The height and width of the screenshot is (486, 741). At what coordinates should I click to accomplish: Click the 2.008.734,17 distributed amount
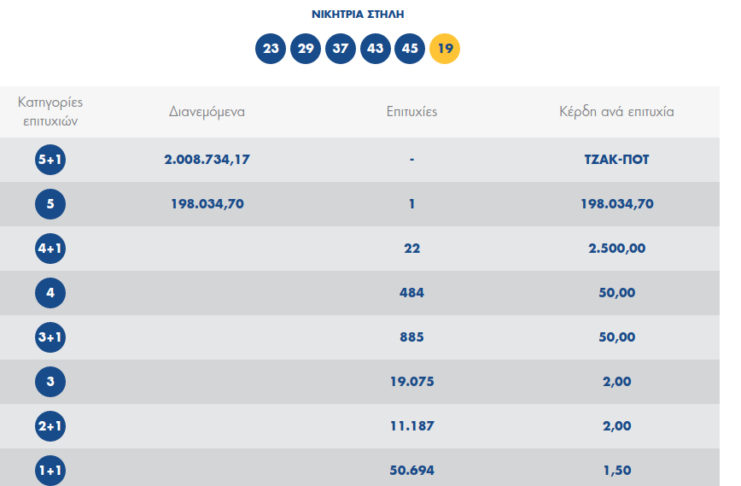click(x=207, y=160)
